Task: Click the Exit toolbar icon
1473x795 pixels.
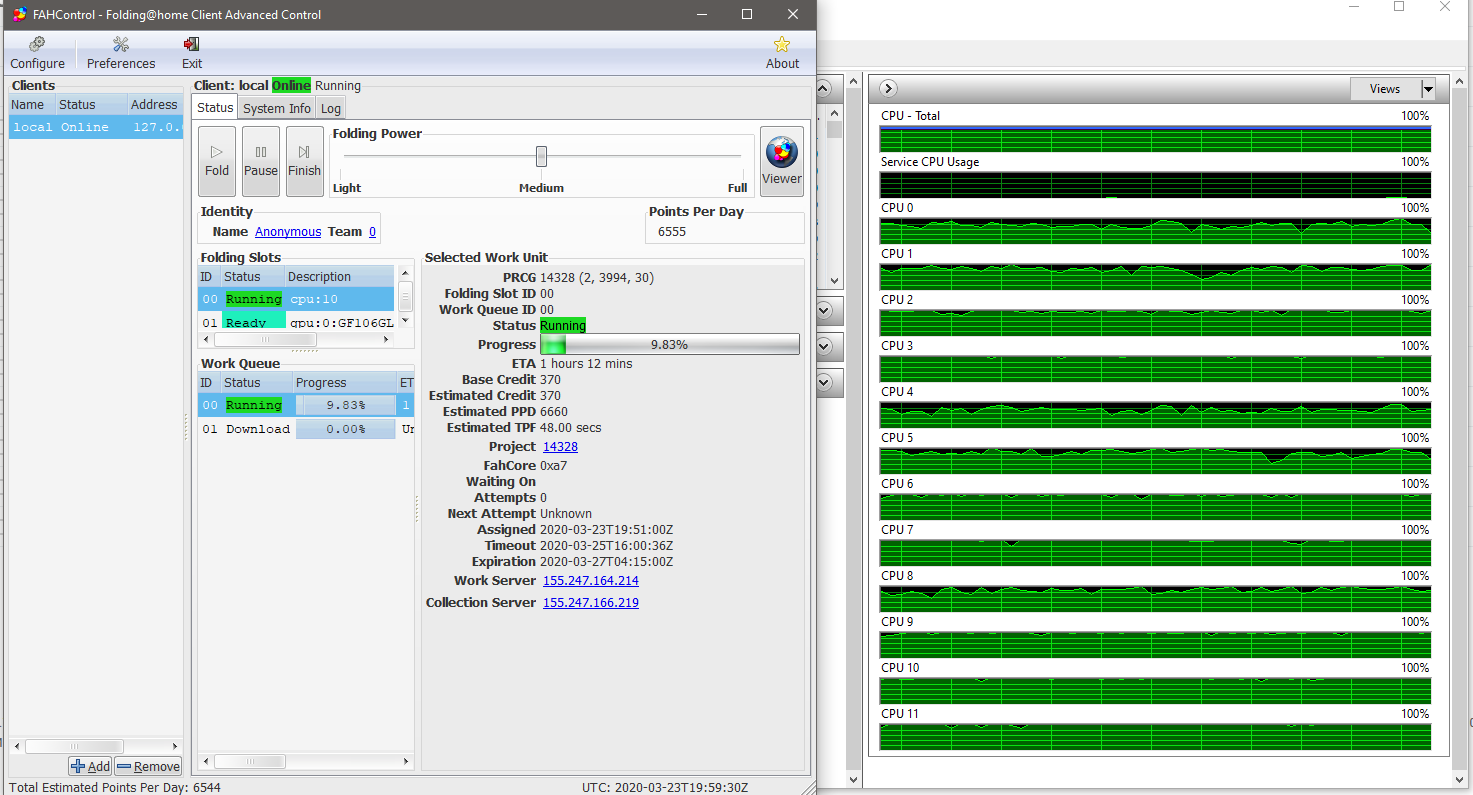Action: (x=192, y=53)
